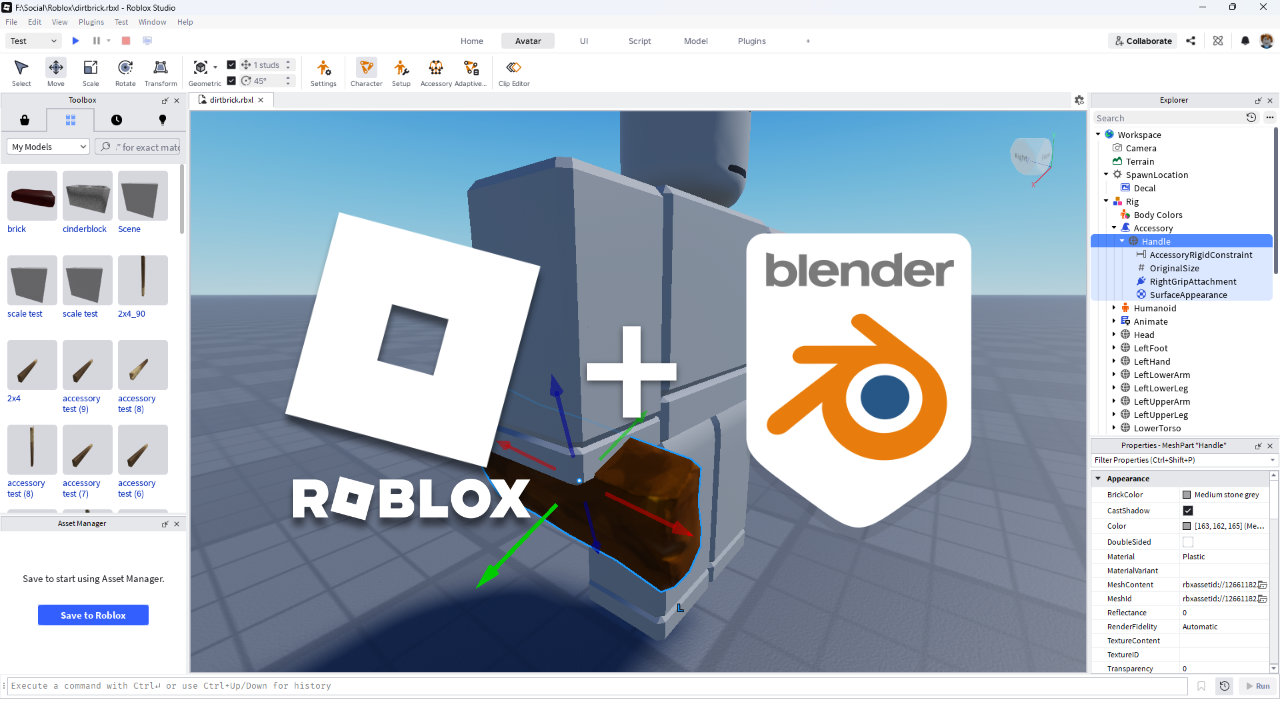Click the BrickColor Medium stone grey swatch
Screen dimensions: 1280x720
click(x=1187, y=495)
